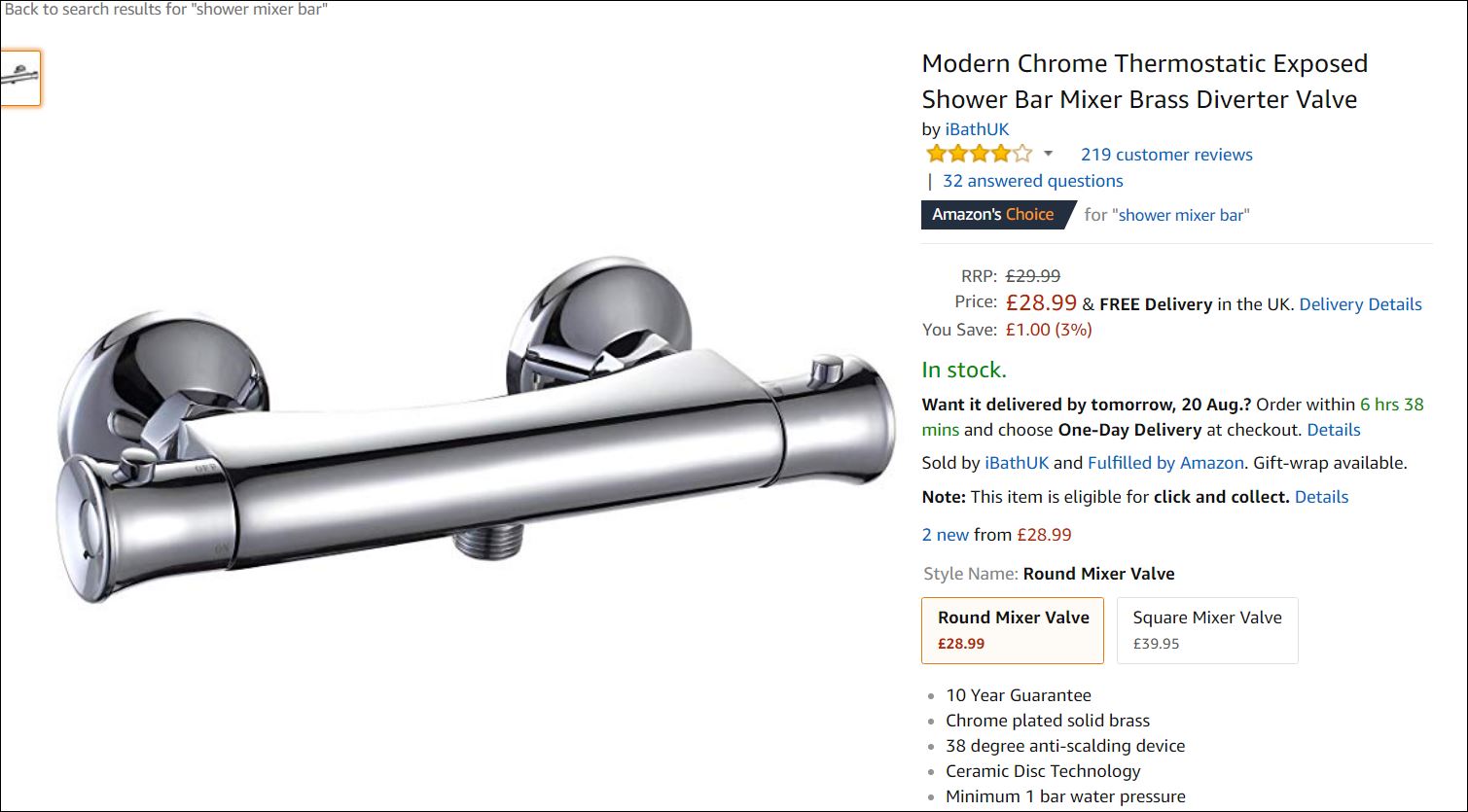Screen dimensions: 1468x812
Task: Open the 32 answered questions link
Action: pyautogui.click(x=1032, y=181)
